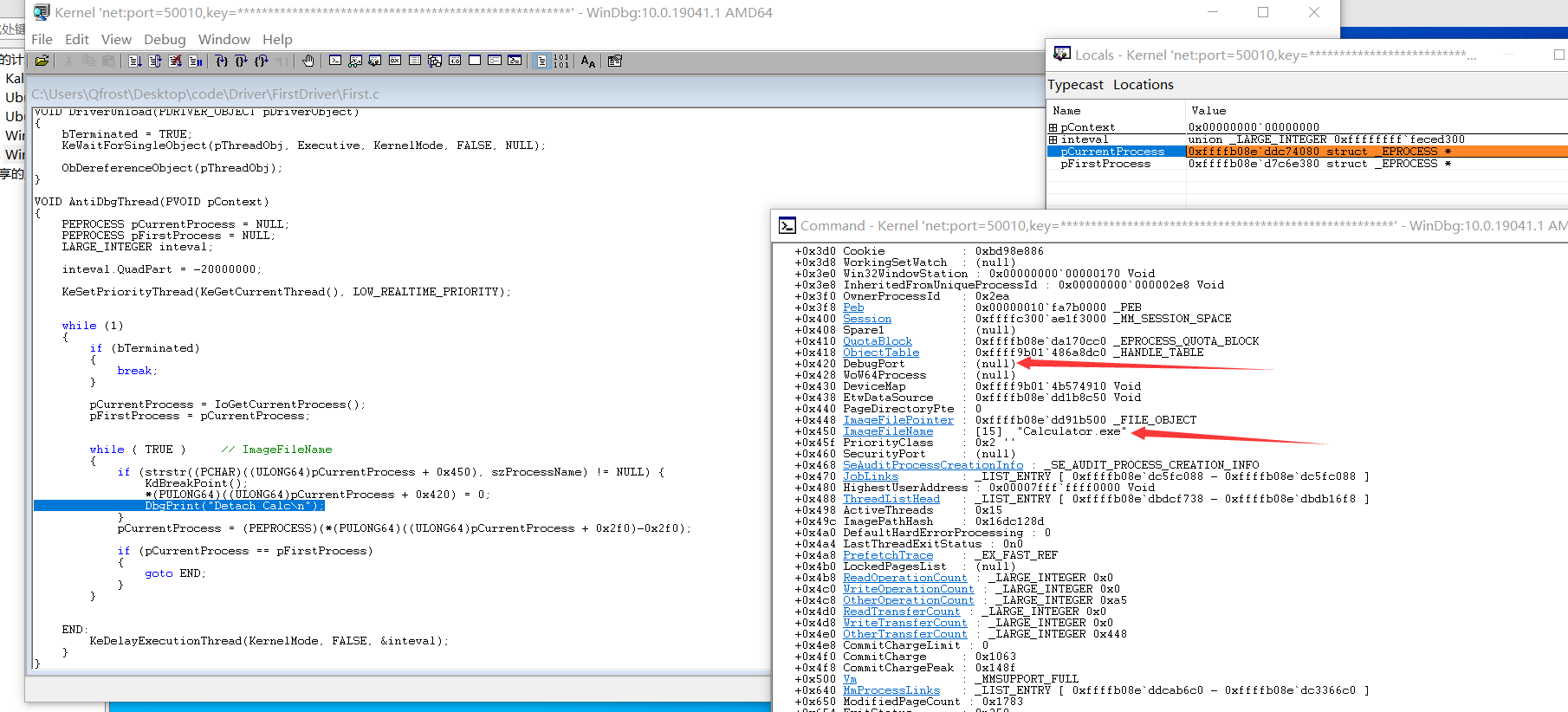Open the Window menu
Image resolution: width=1568 pixels, height=712 pixels.
[x=224, y=39]
